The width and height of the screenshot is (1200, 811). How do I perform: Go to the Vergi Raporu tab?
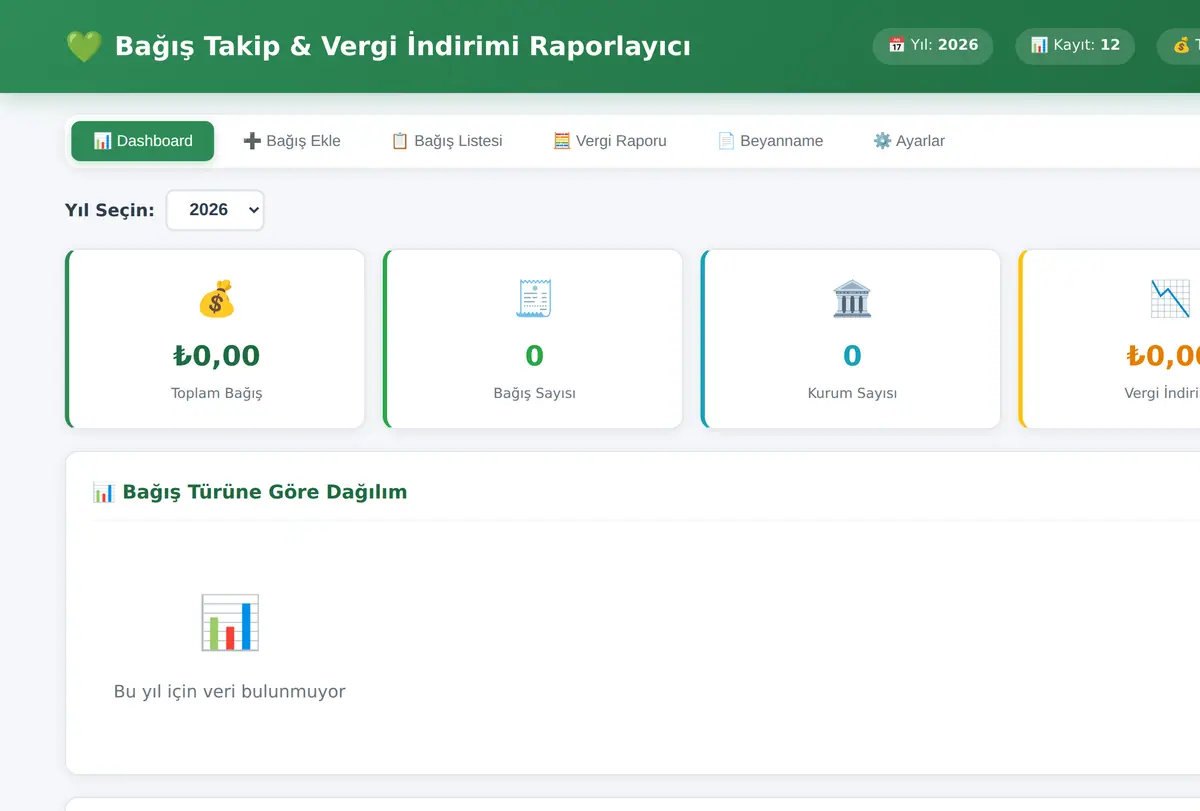(x=610, y=141)
